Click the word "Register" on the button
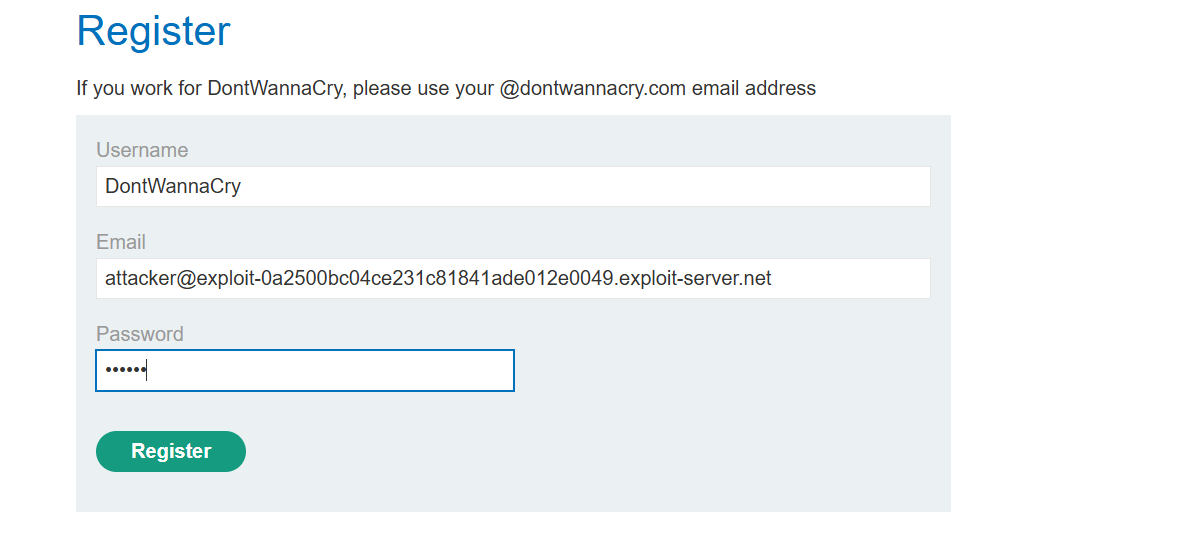The image size is (1179, 541). pos(171,451)
